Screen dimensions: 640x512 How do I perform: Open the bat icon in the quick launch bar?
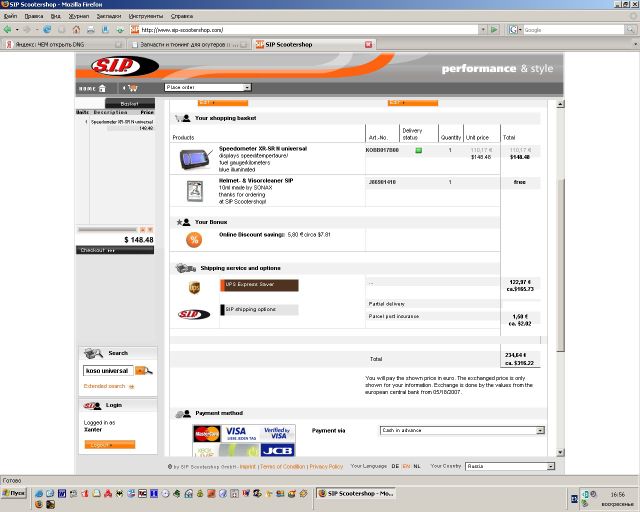pyautogui.click(x=120, y=493)
